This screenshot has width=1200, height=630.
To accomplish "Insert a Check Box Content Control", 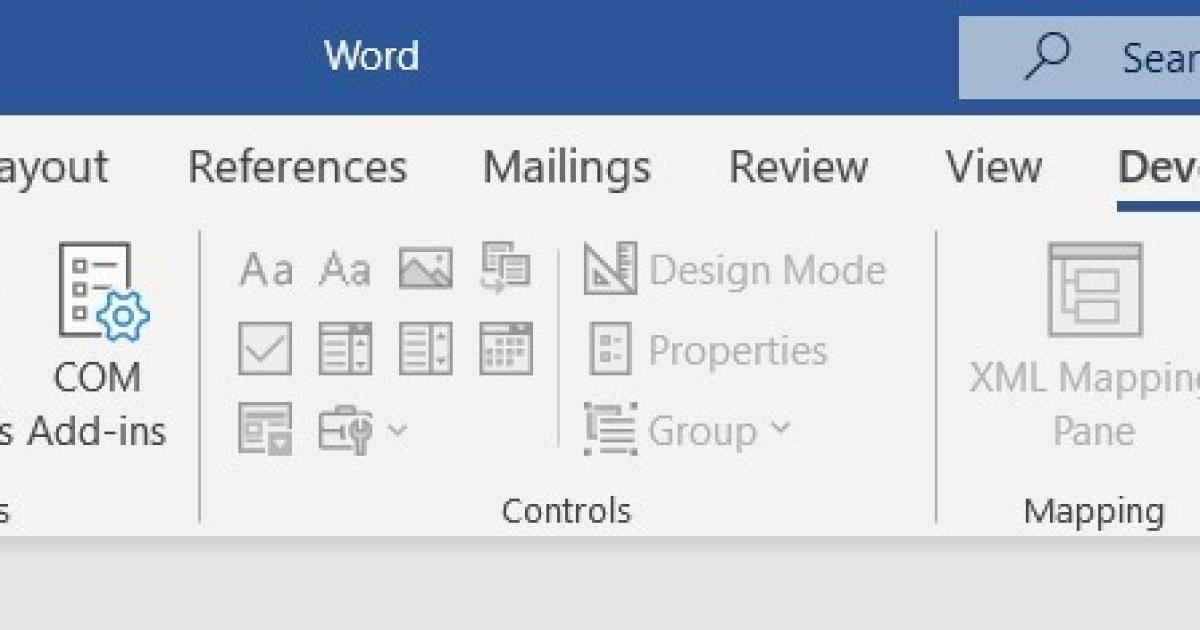I will point(265,349).
